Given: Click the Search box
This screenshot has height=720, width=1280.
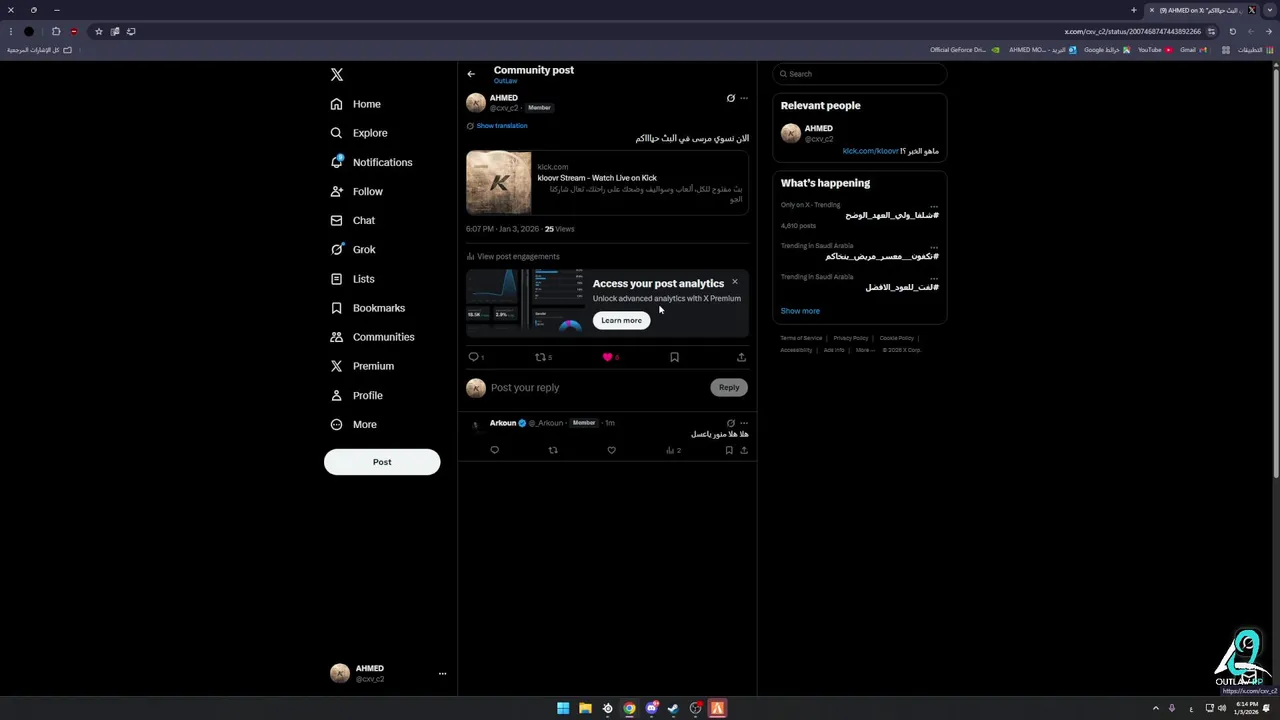Looking at the screenshot, I should pyautogui.click(x=859, y=74).
